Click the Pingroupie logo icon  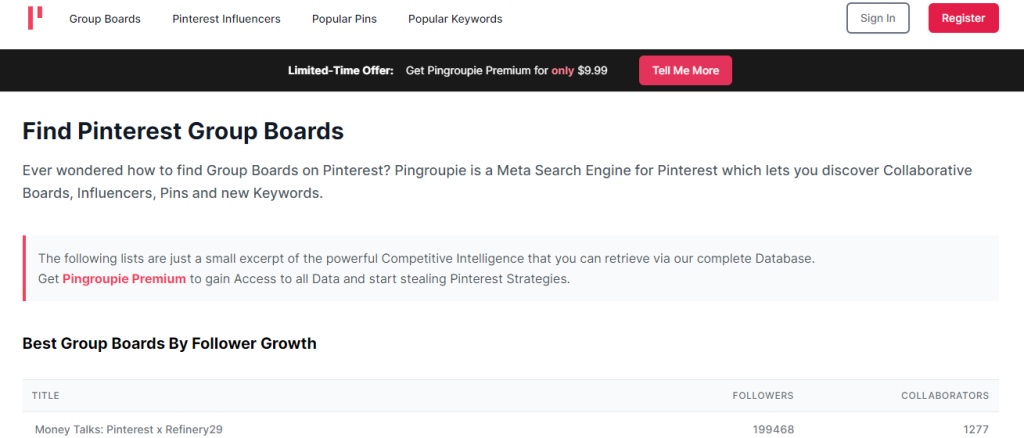click(x=35, y=18)
